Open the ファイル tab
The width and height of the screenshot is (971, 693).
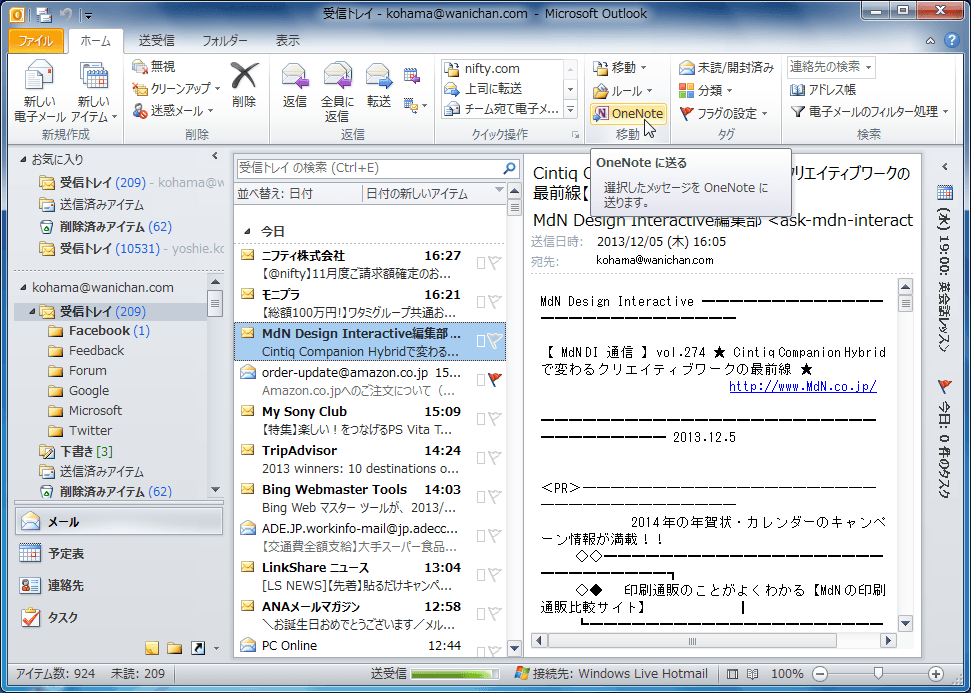[35, 41]
